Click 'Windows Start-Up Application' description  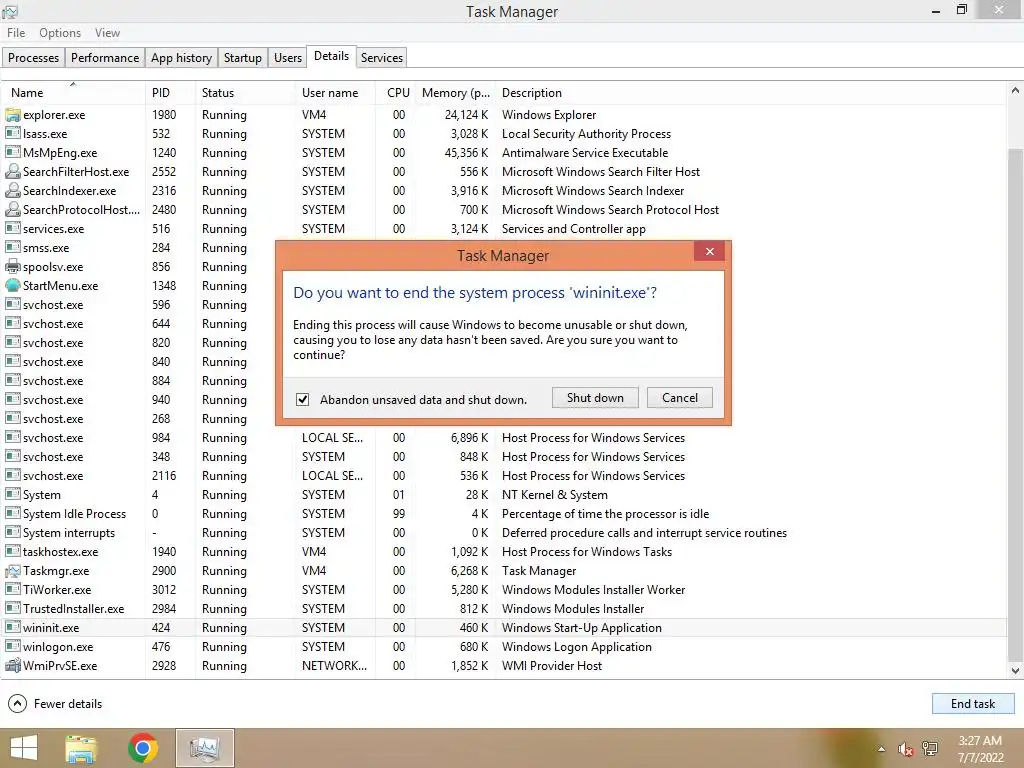(581, 628)
